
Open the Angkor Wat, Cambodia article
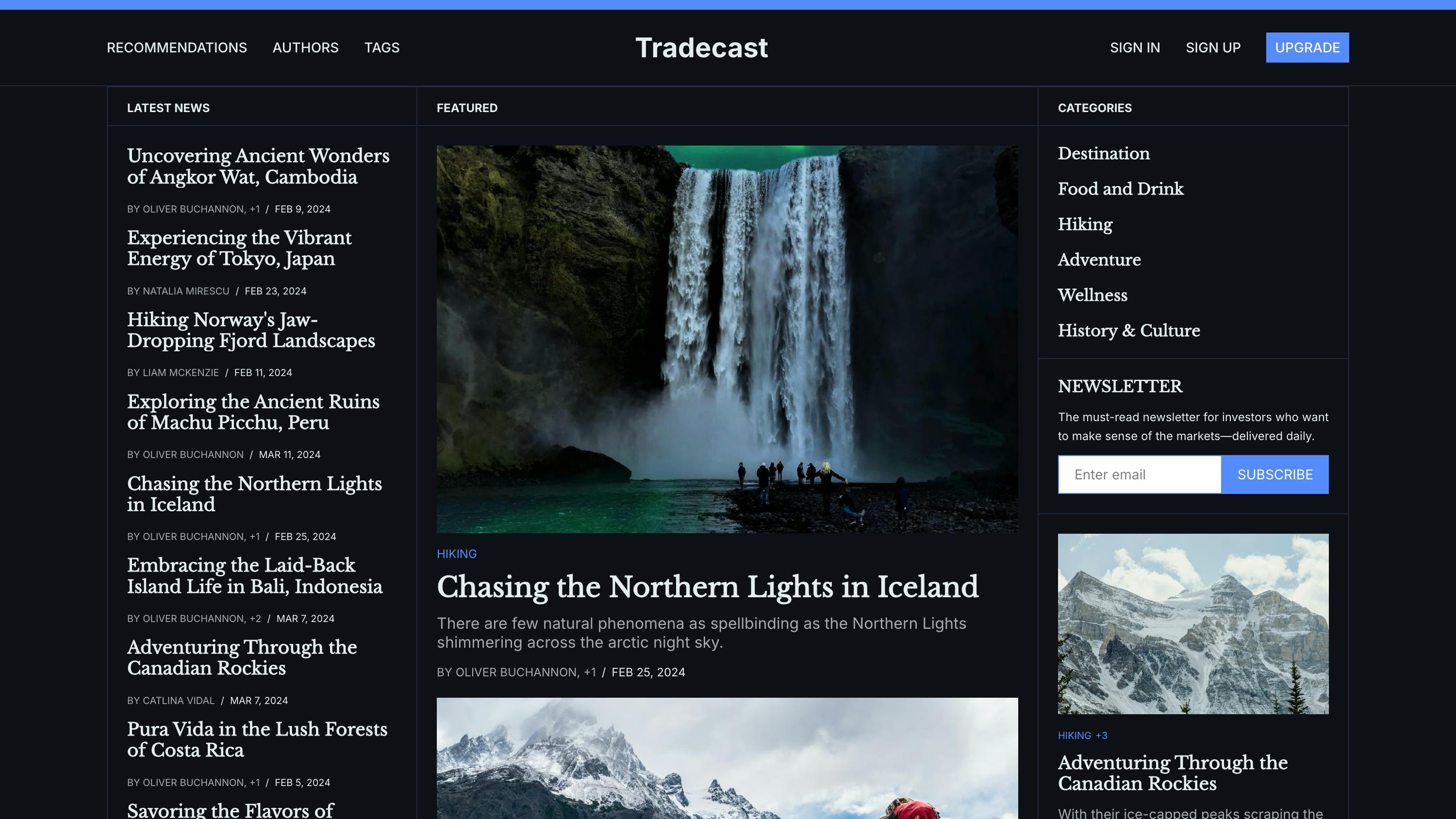(x=258, y=166)
